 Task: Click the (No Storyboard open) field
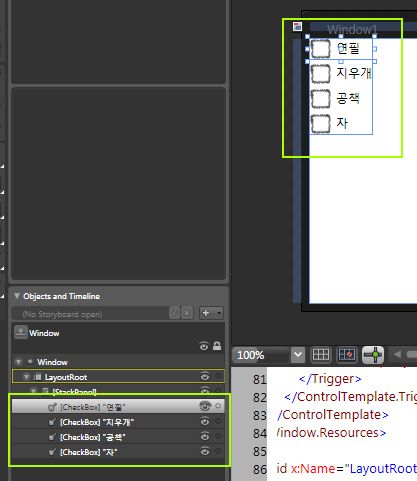coord(90,314)
